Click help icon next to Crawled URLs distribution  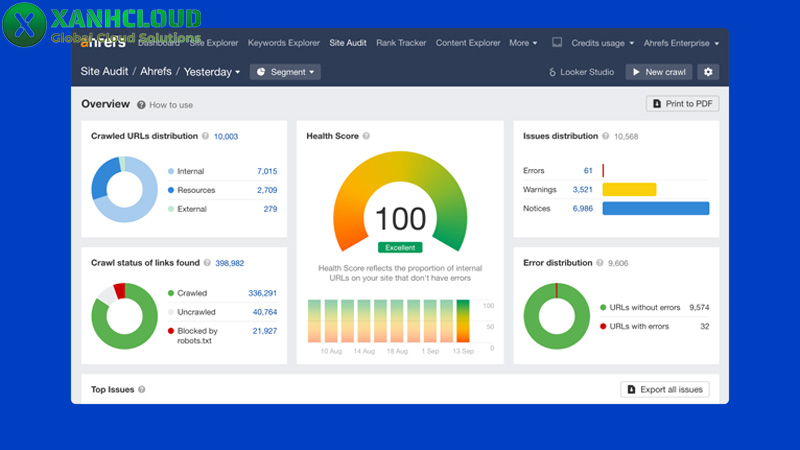tap(205, 136)
